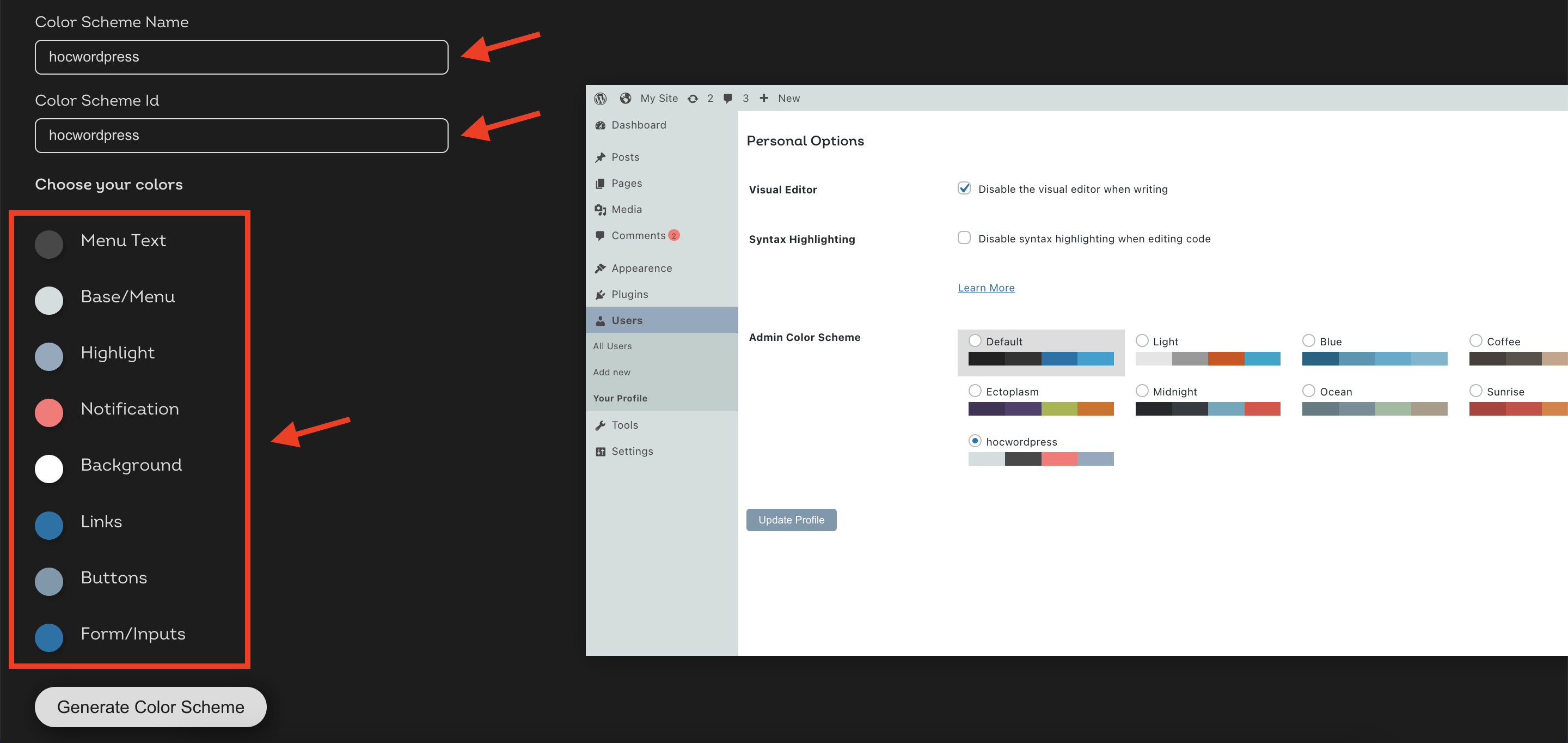Click the WordPress logo icon in admin bar
This screenshot has height=743, width=1568.
tap(600, 98)
